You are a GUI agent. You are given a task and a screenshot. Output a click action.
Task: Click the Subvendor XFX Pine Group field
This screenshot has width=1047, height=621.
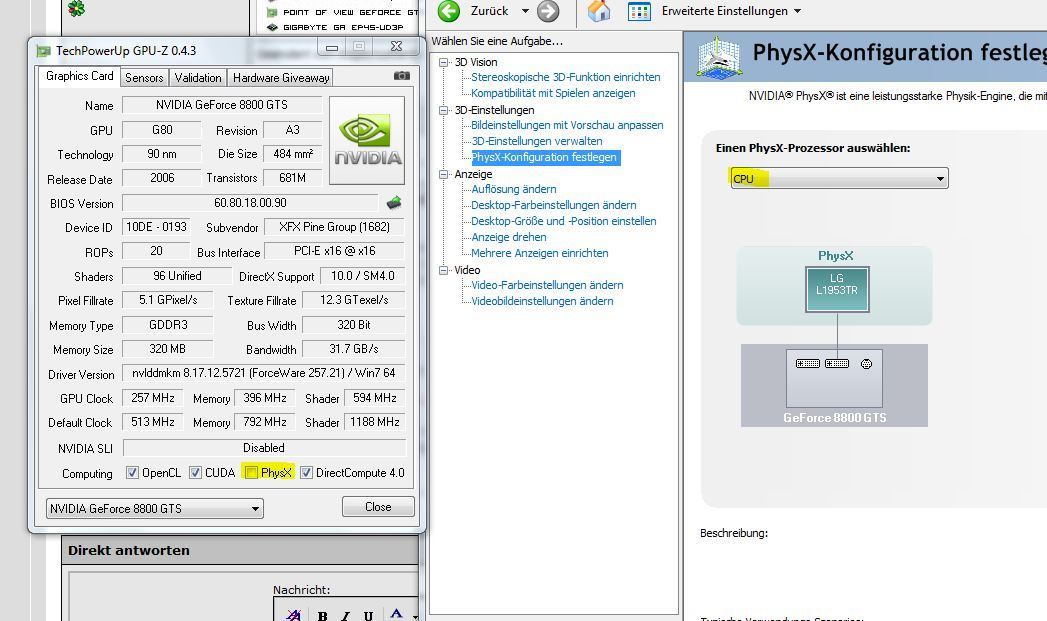(x=335, y=227)
